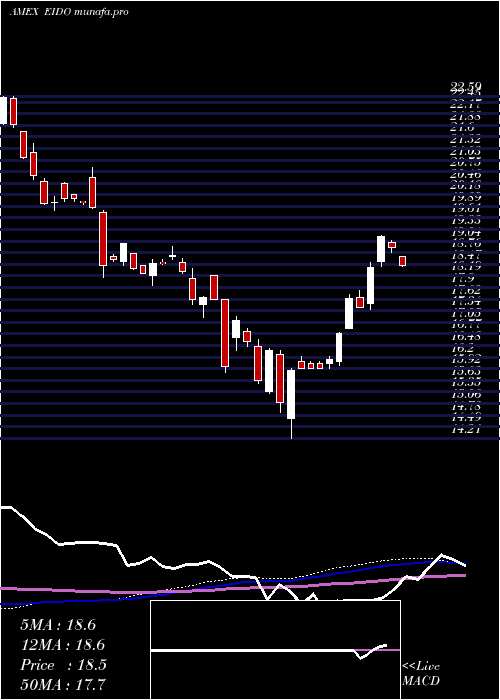Screen dimensions: 500x700
Task: Click the '50MA : 17.7' value
Action: [63, 684]
